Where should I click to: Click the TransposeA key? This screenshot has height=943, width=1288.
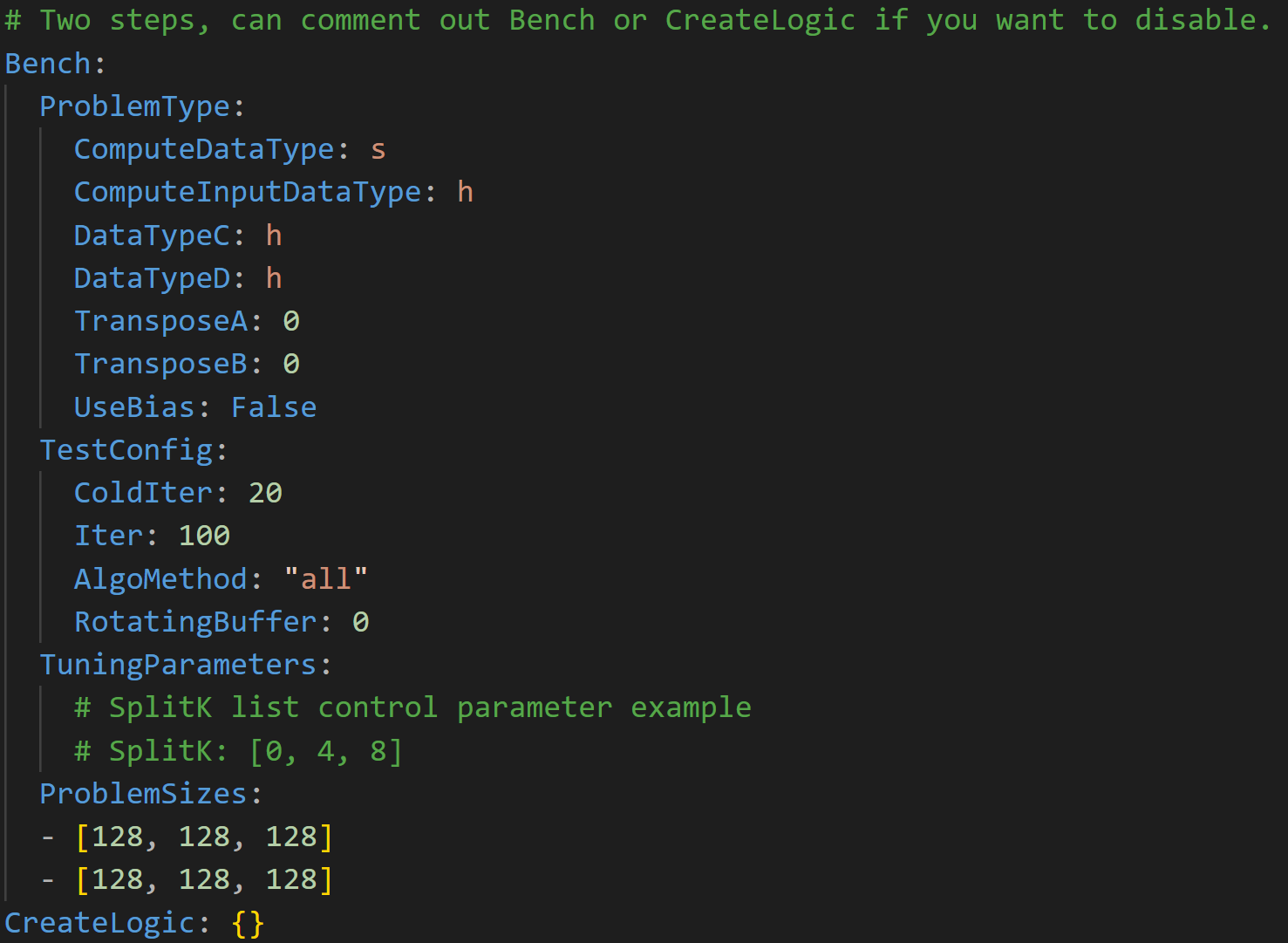click(x=161, y=321)
